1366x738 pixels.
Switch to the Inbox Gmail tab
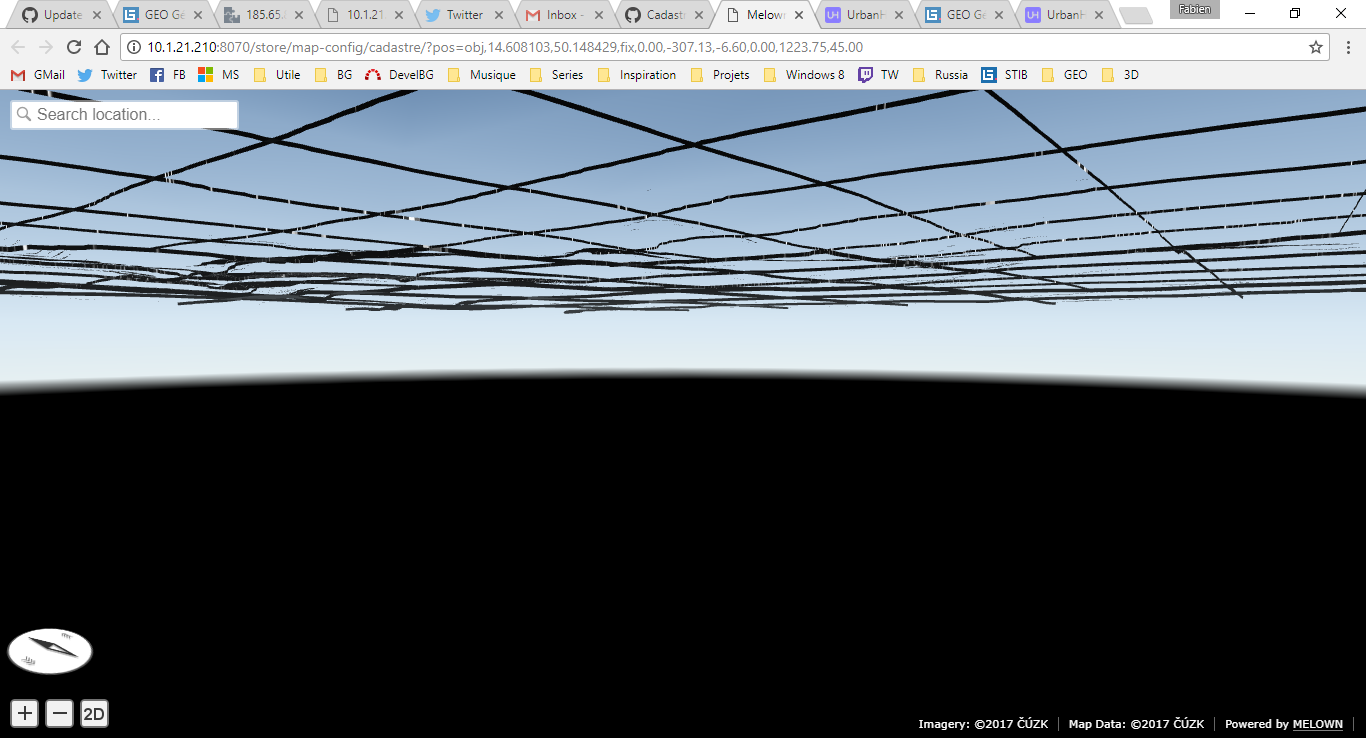click(x=557, y=14)
